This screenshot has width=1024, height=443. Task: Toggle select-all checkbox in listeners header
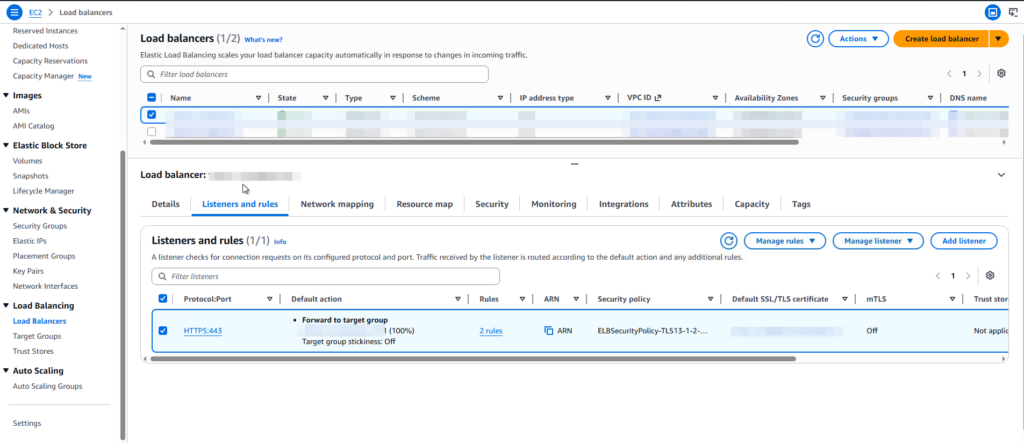click(x=163, y=298)
